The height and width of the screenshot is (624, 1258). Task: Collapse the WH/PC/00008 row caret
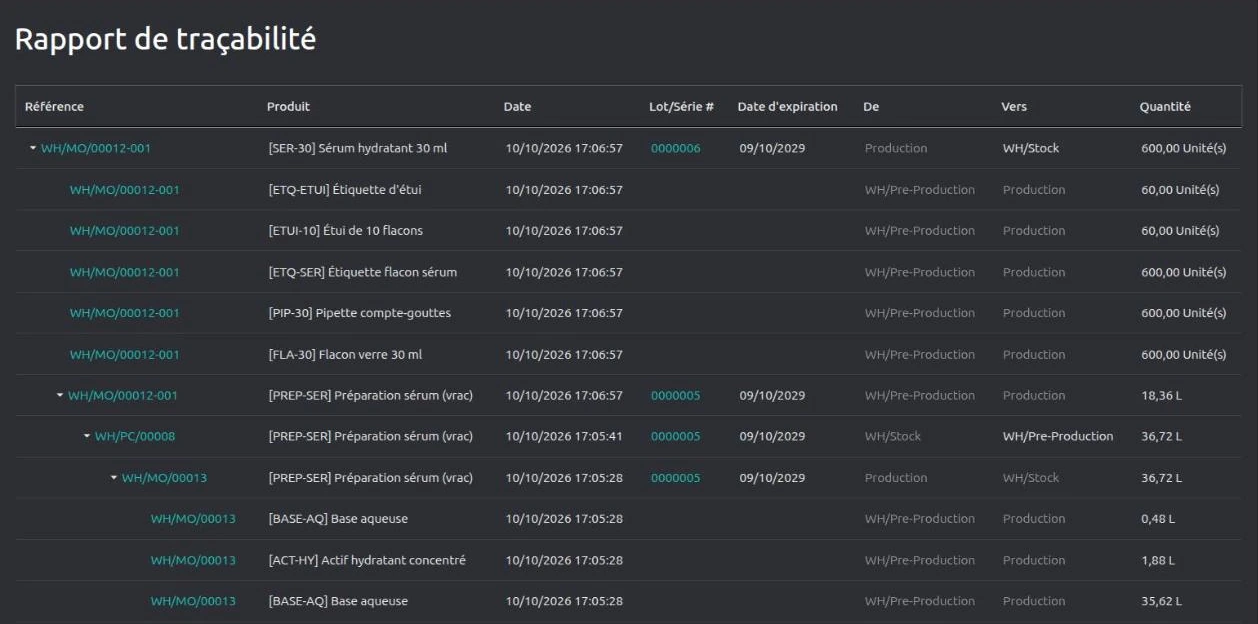point(87,436)
